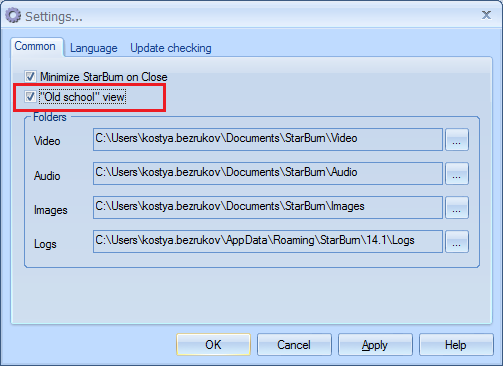
Task: Browse for the Video folder path
Action: [x=457, y=140]
